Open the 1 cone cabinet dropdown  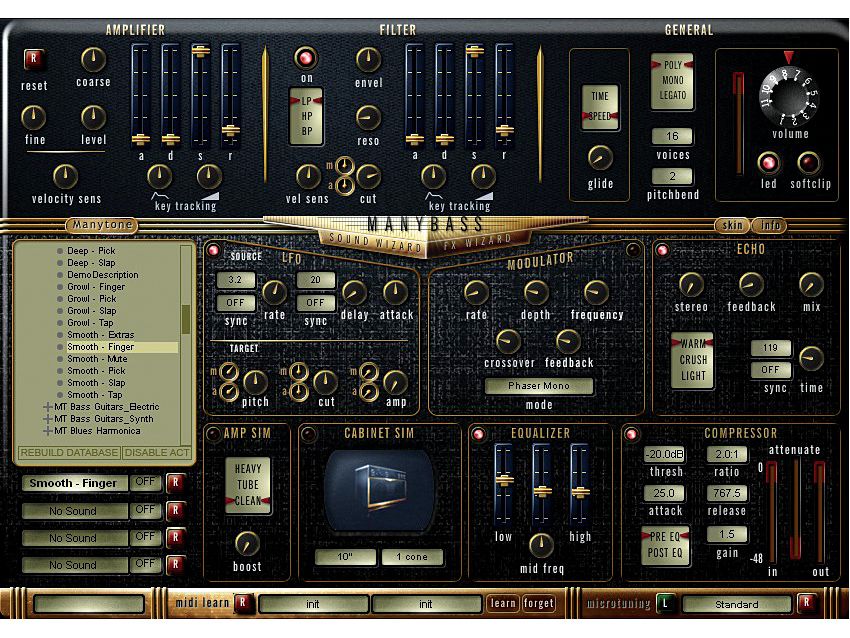click(x=413, y=556)
